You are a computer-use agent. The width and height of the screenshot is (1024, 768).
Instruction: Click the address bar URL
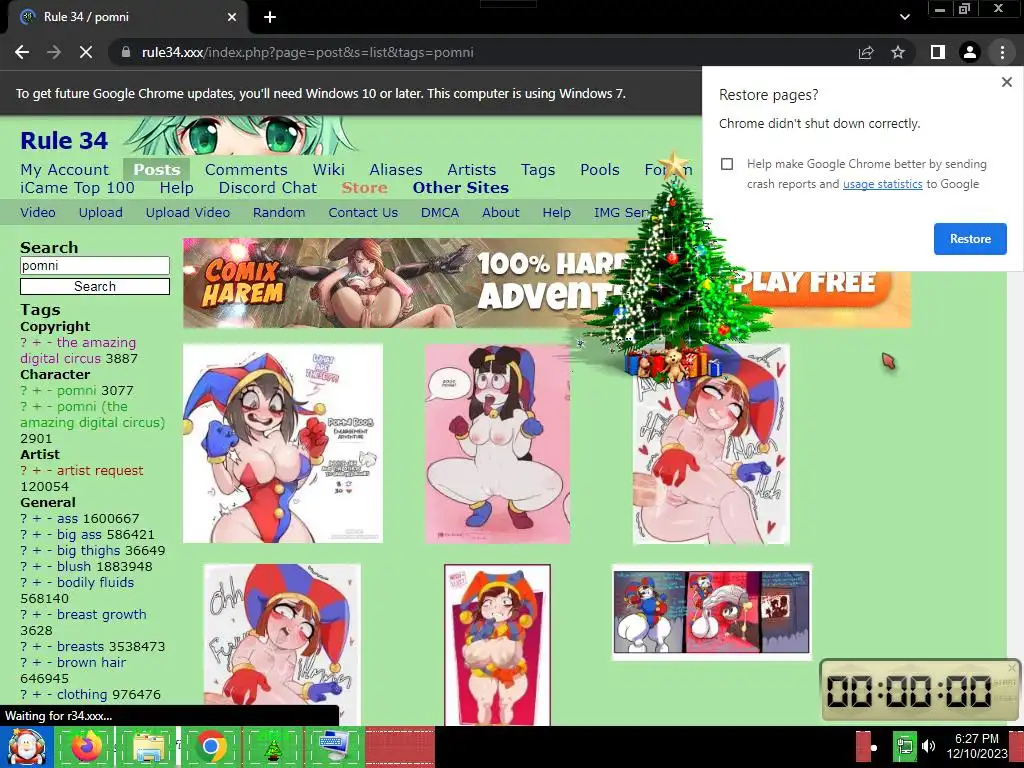(x=308, y=52)
